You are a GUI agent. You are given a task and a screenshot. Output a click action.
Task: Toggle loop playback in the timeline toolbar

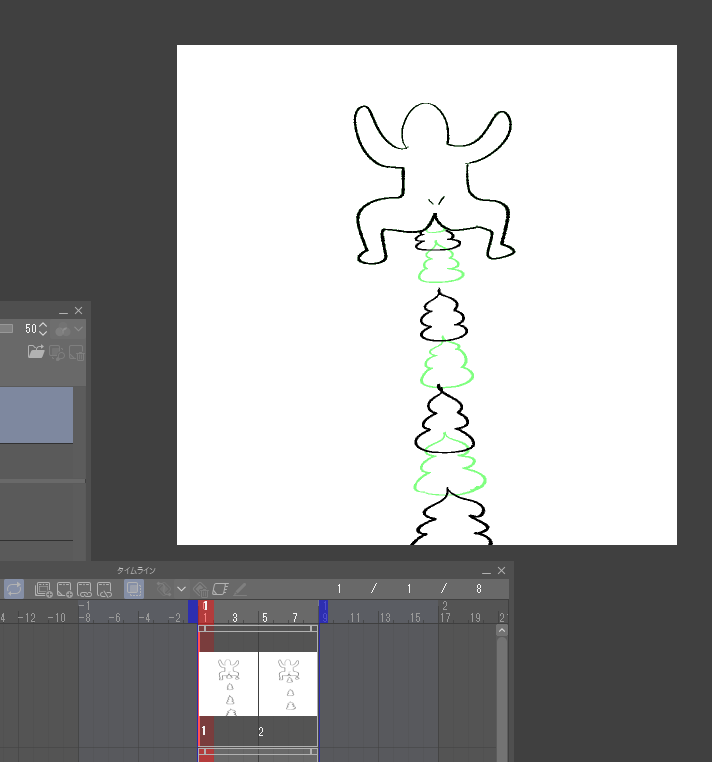click(x=14, y=589)
